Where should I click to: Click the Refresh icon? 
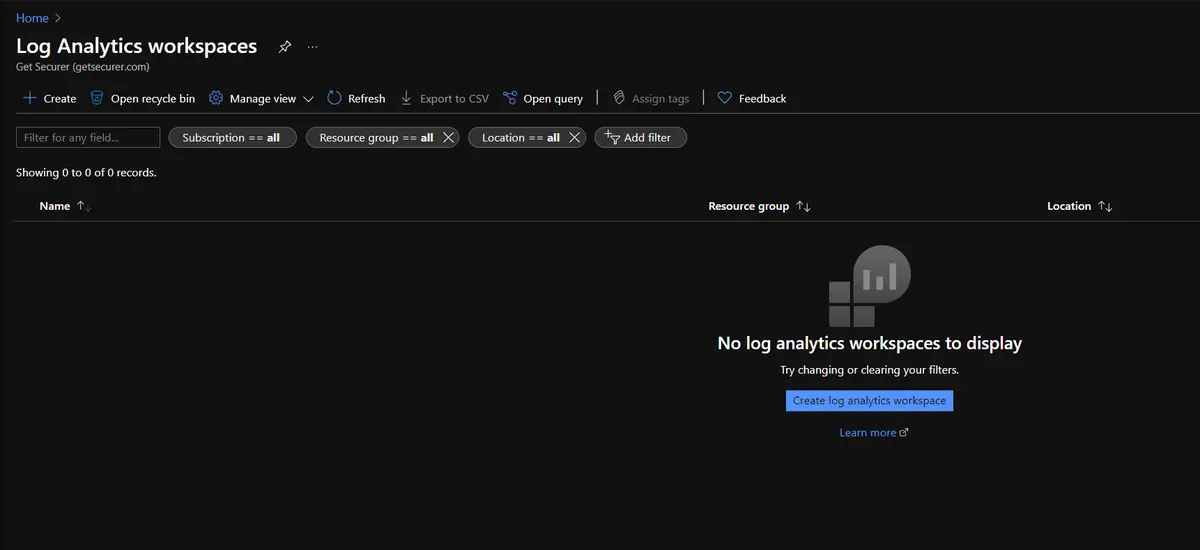[335, 98]
